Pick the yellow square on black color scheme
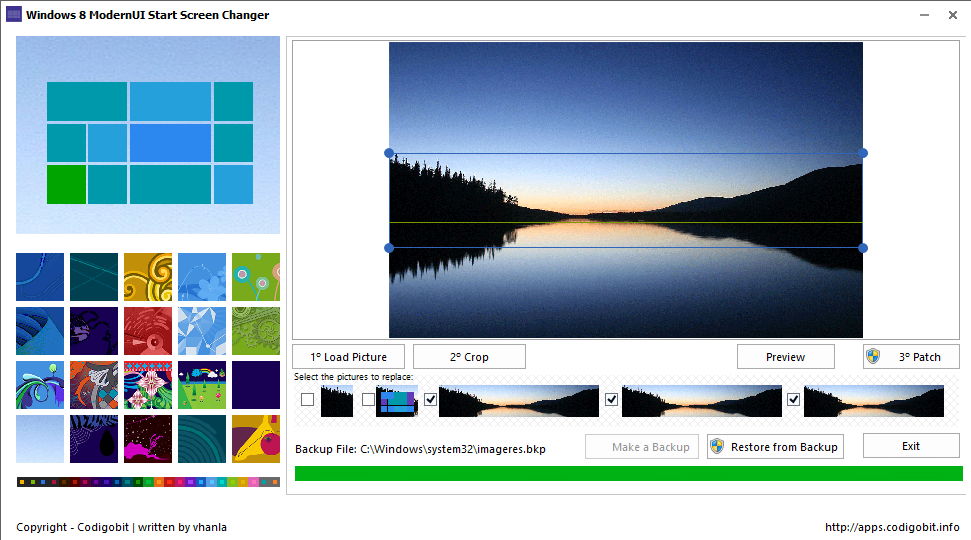 point(22,482)
